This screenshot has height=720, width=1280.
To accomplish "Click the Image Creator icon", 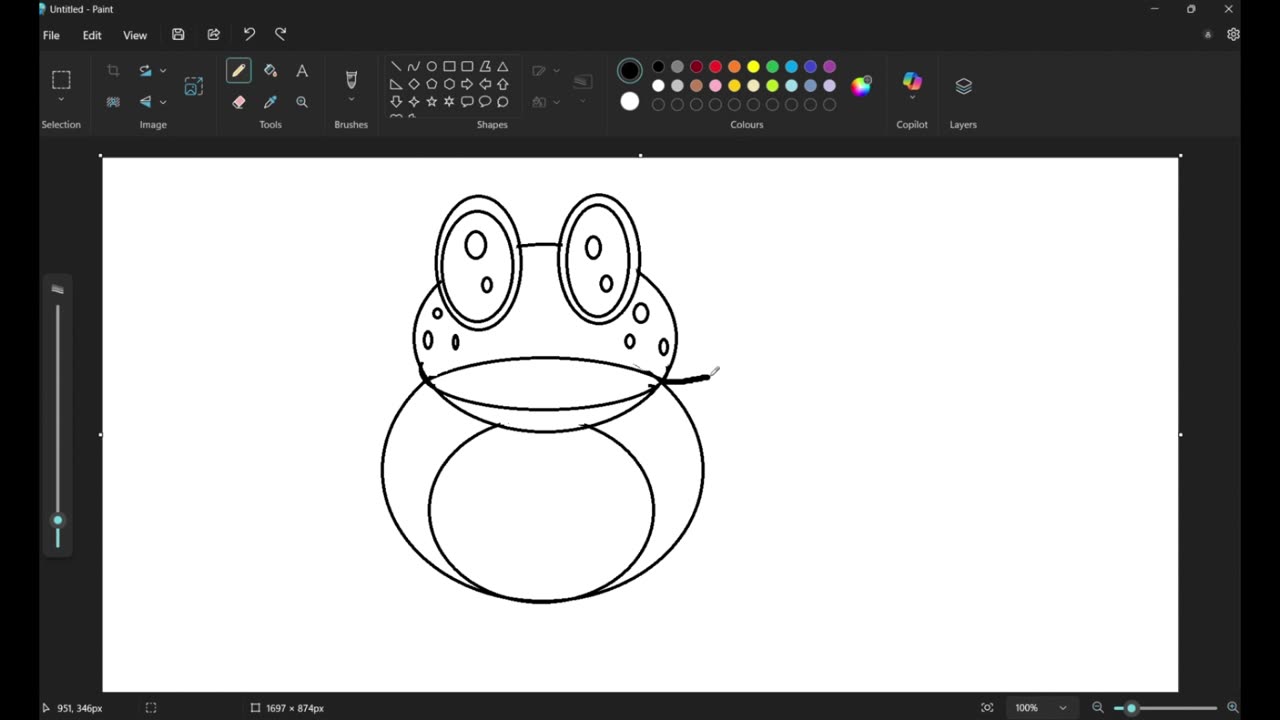I will (193, 86).
